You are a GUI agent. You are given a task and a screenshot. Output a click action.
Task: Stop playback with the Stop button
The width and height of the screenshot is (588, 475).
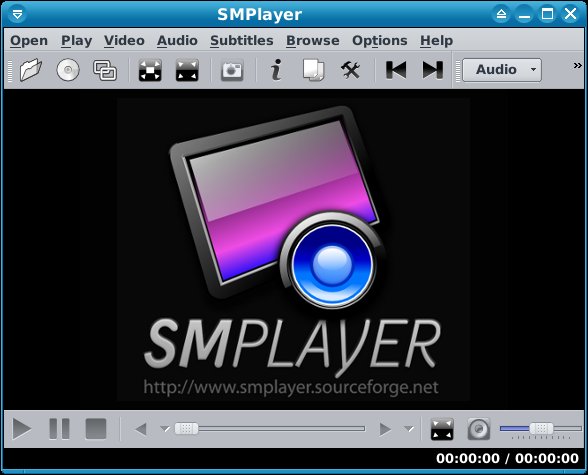coord(96,429)
